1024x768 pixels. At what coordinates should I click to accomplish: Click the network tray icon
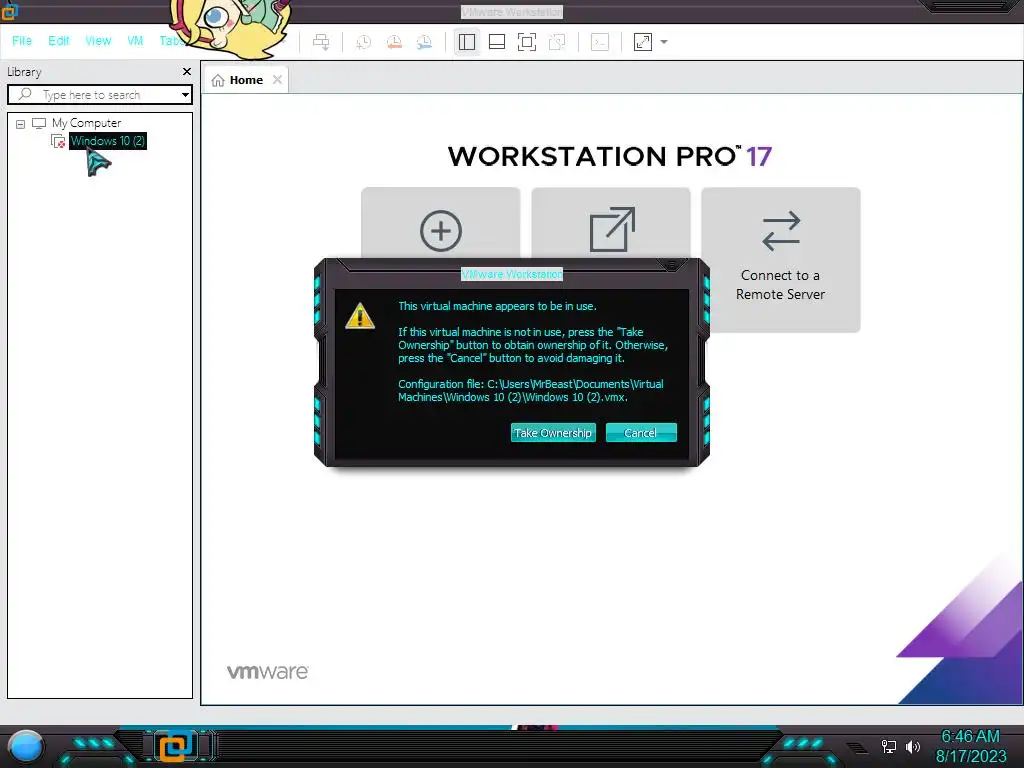point(888,746)
